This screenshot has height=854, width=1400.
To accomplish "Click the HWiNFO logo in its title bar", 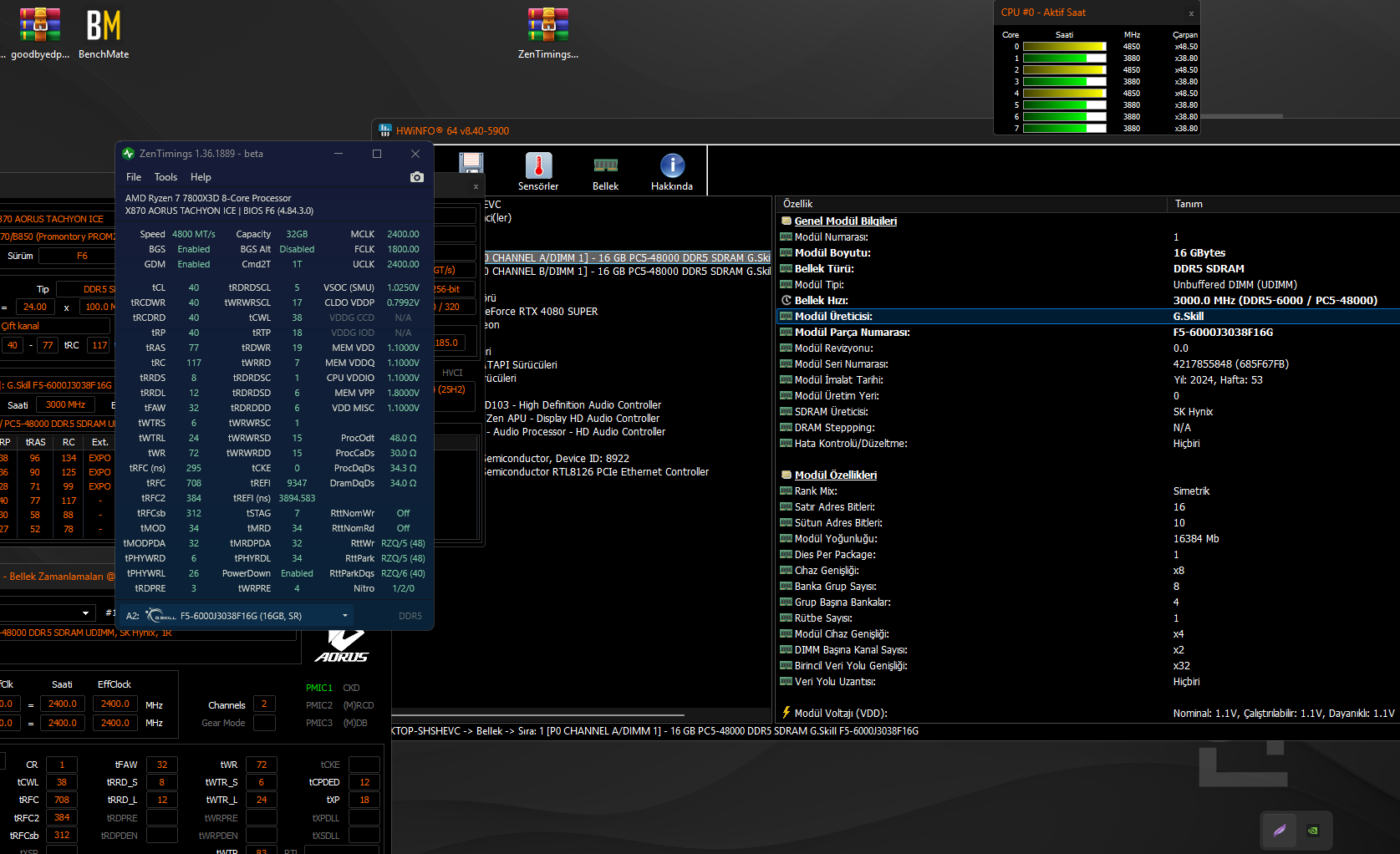I will point(385,130).
